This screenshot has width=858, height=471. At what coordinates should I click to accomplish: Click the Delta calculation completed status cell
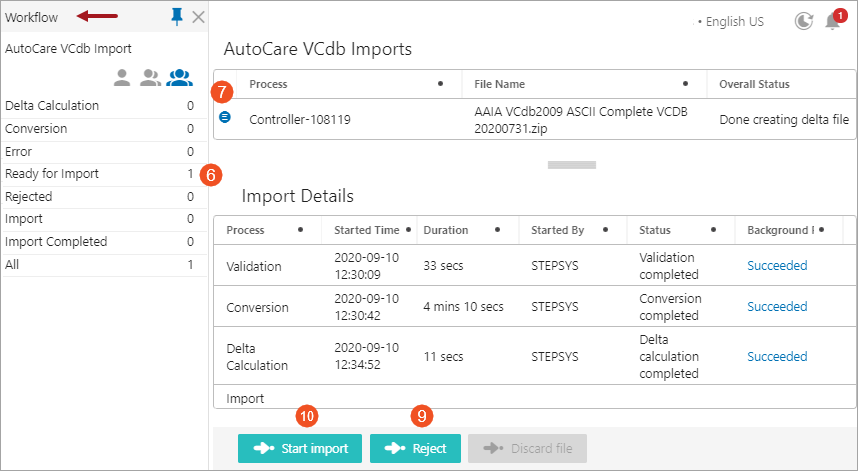669,356
